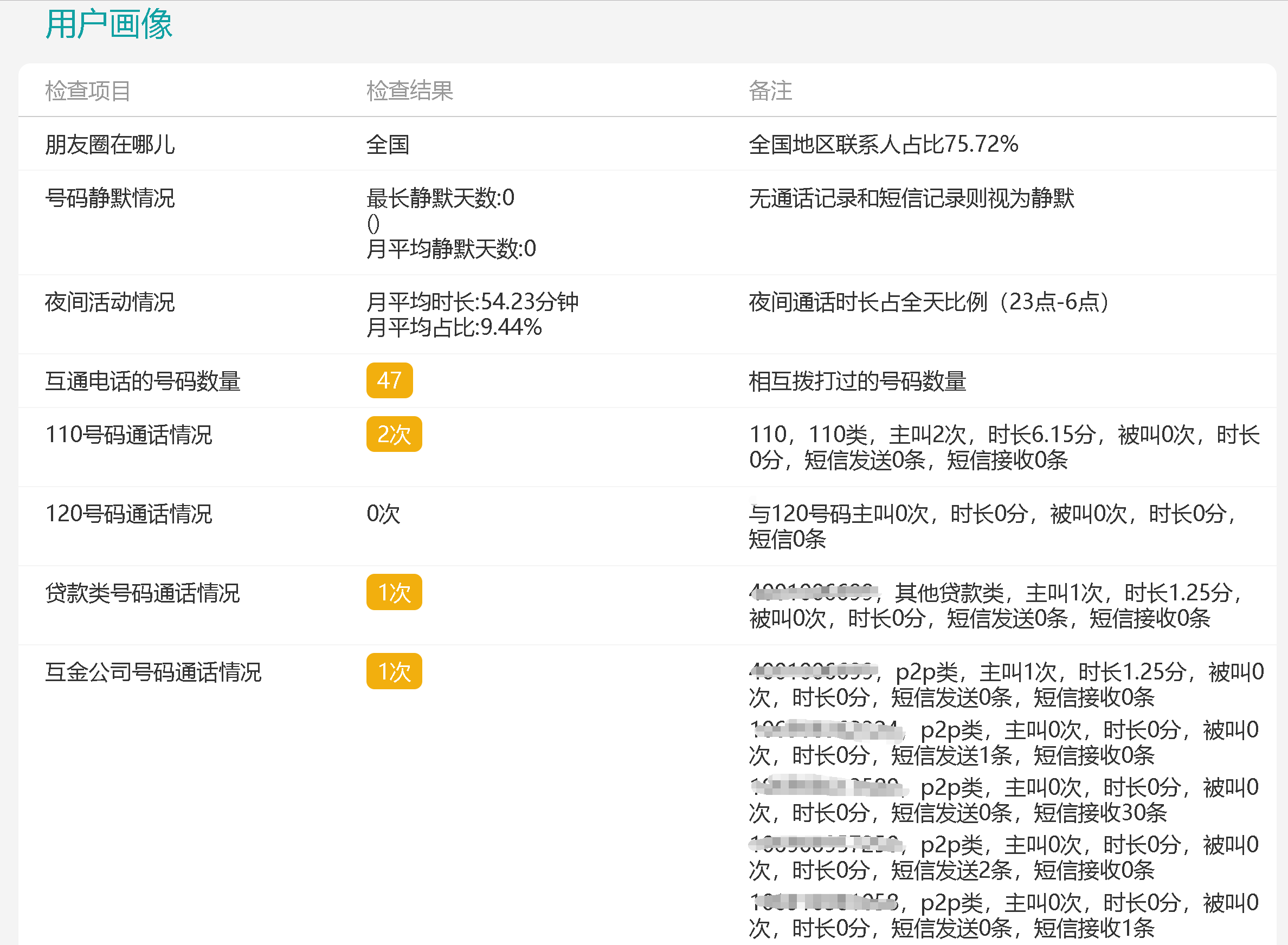Image resolution: width=1288 pixels, height=945 pixels.
Task: Click p2p类 entry with 短信接收1条
Action: 1004,915
